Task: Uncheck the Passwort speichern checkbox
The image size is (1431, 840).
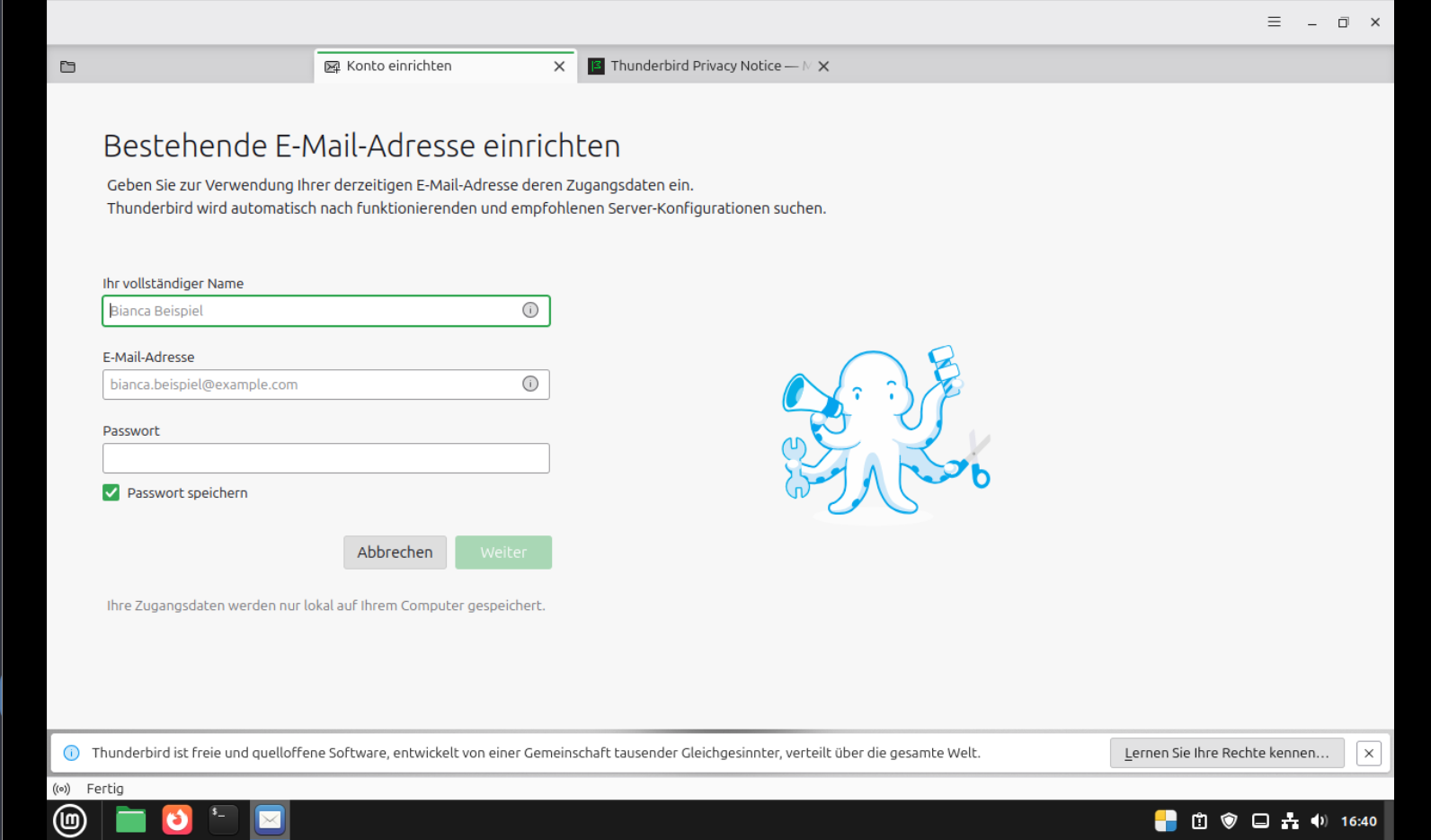Action: [111, 493]
